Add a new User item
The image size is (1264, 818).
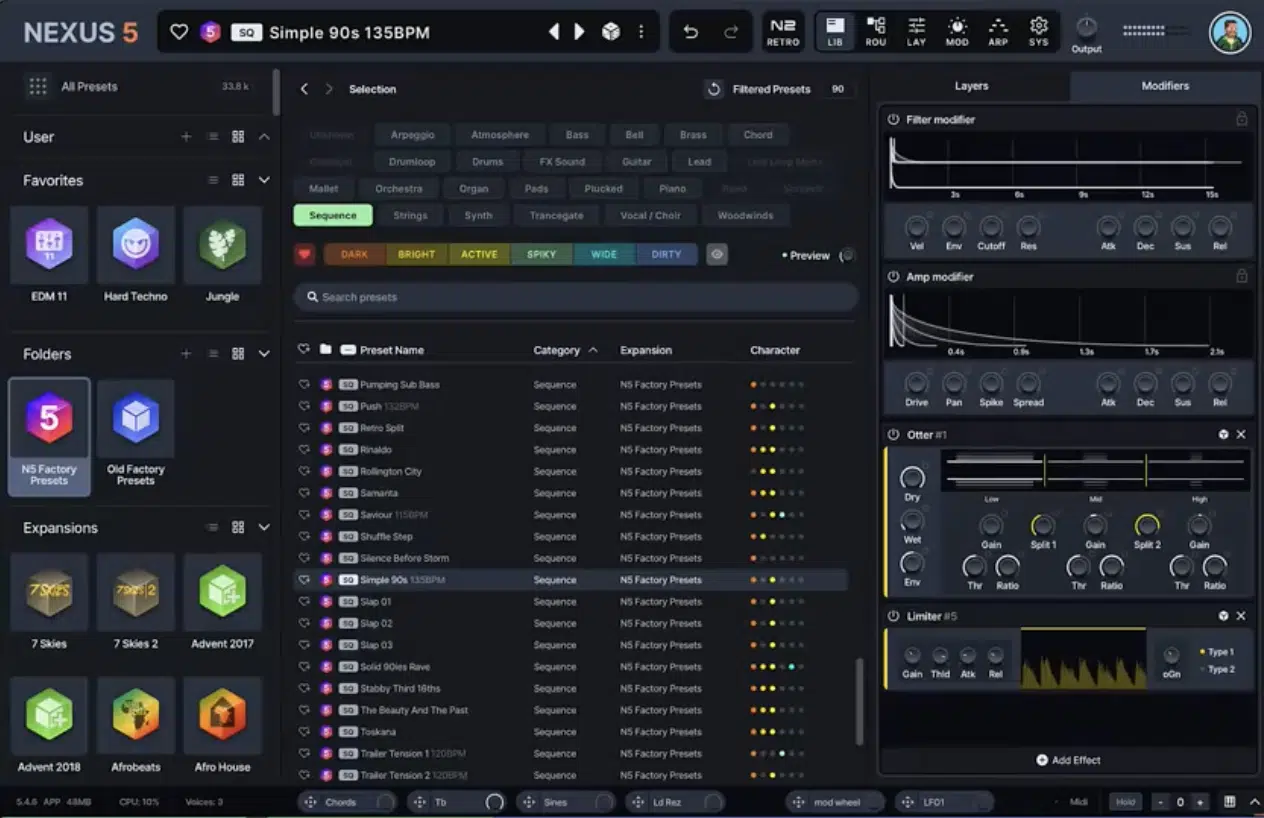click(x=186, y=137)
